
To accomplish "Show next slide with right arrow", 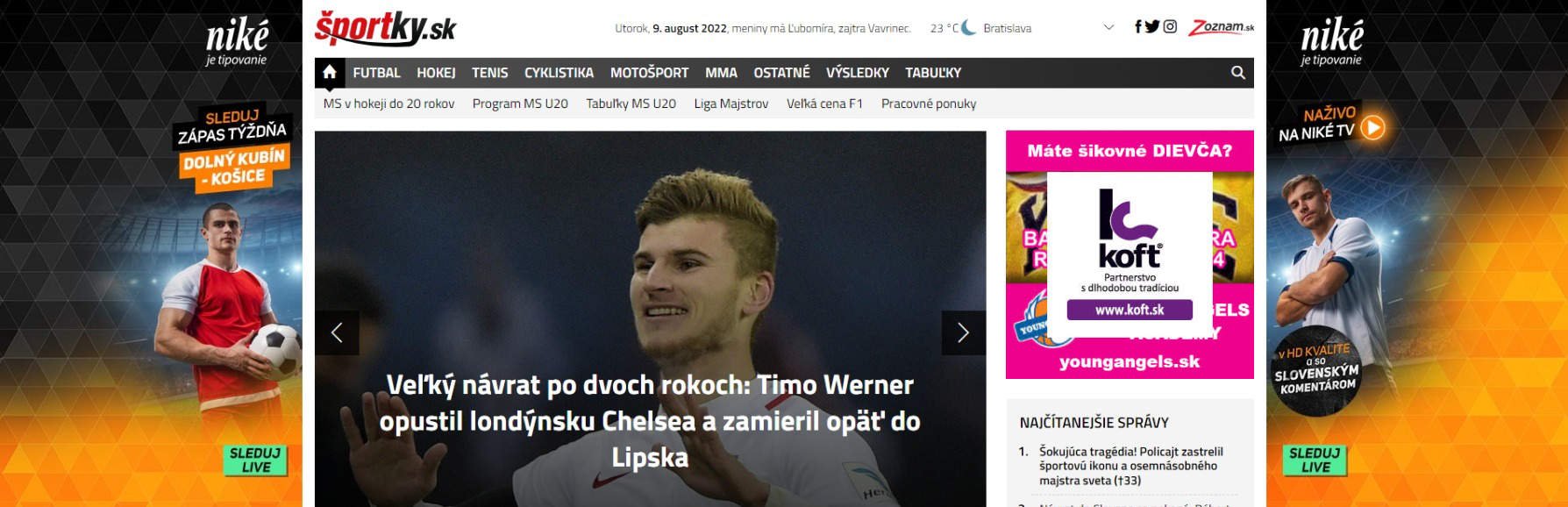I will click(x=963, y=332).
